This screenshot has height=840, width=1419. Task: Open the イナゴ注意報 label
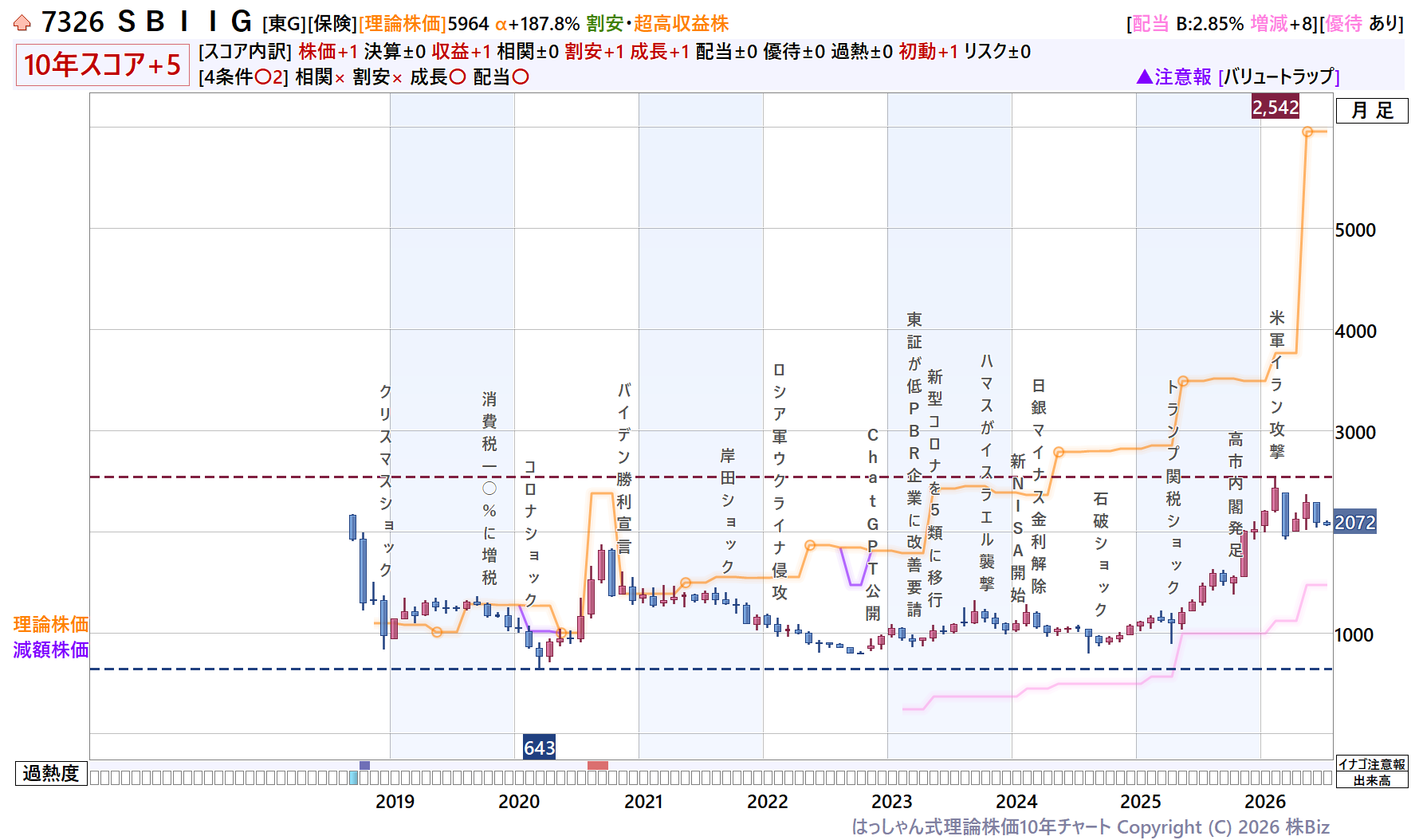tap(1372, 764)
